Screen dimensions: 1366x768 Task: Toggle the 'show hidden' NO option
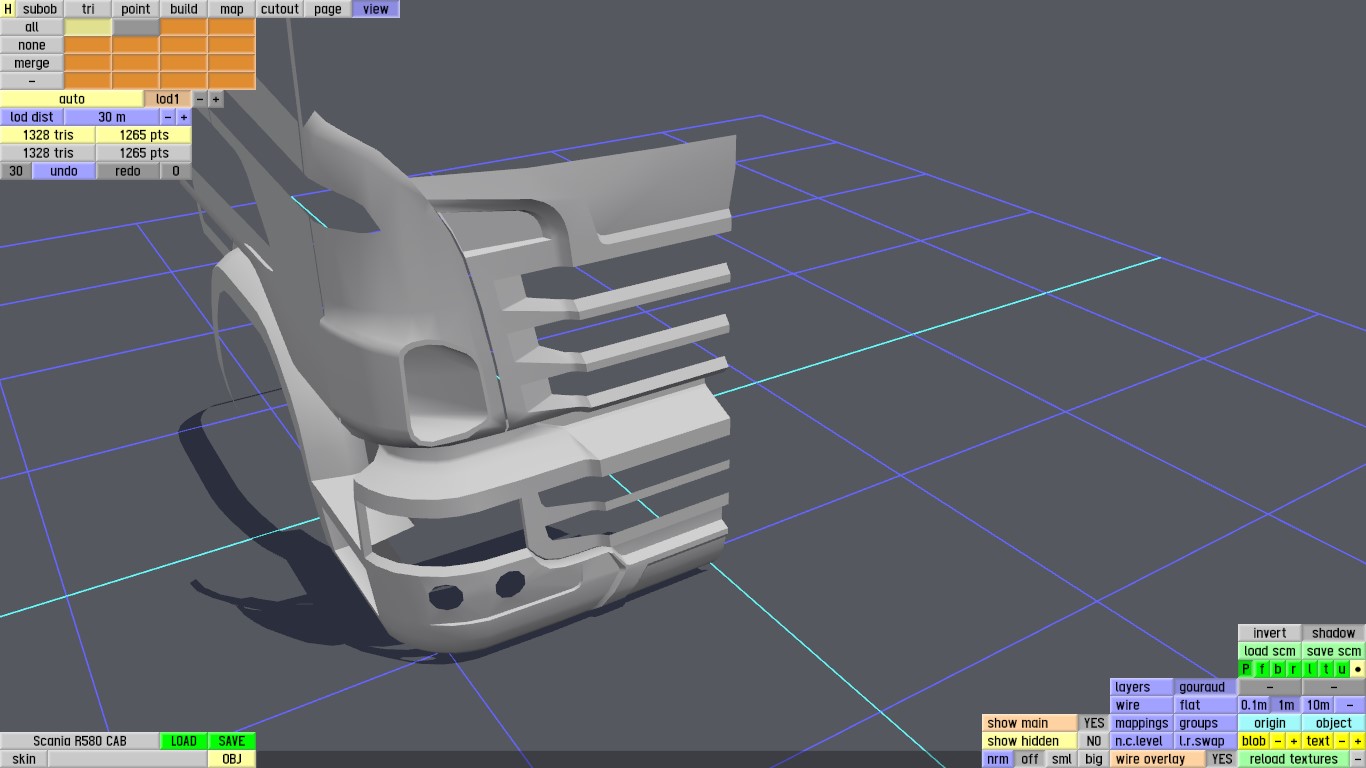[x=1094, y=741]
